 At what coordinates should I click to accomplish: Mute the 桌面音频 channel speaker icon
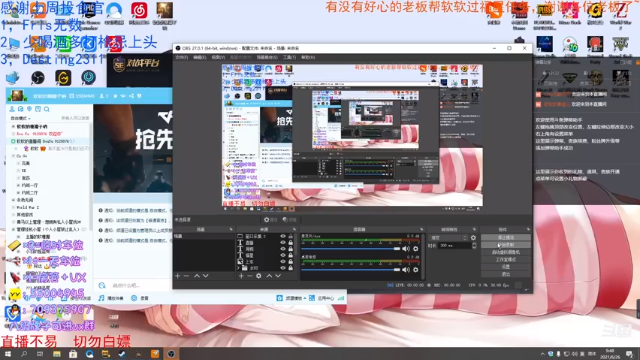(406, 269)
